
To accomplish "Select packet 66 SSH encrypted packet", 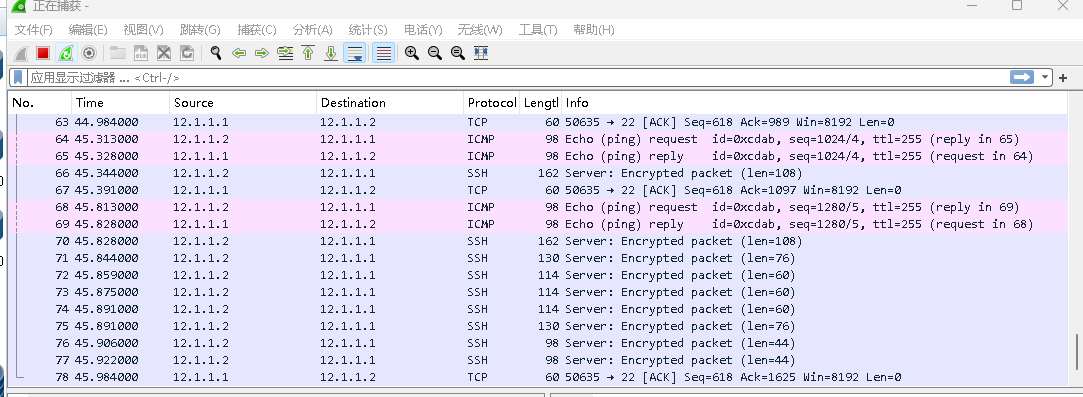I will (x=539, y=173).
